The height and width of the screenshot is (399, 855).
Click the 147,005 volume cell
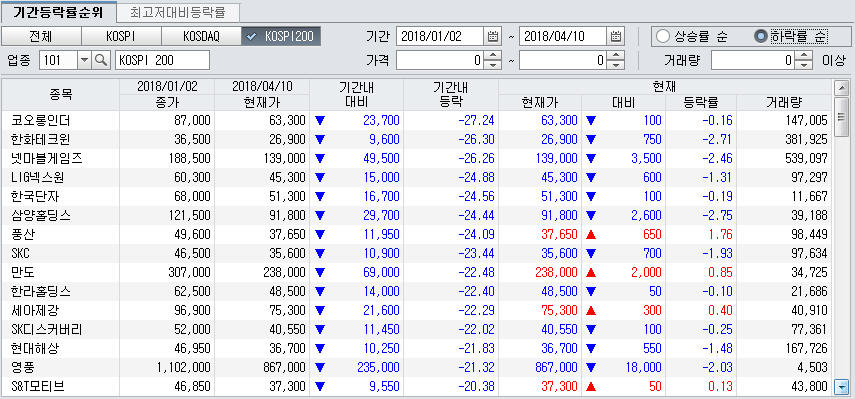(805, 120)
